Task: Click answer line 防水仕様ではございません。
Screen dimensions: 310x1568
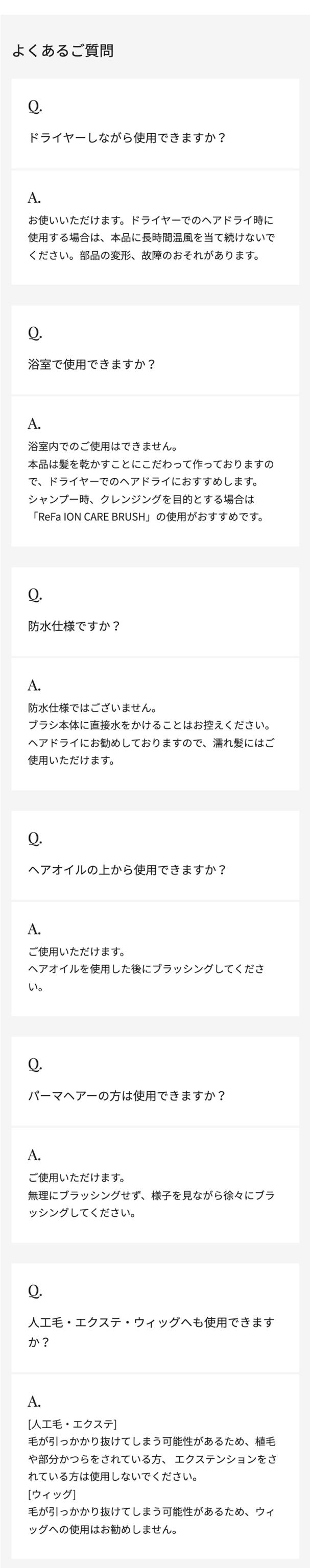Action: (92, 708)
